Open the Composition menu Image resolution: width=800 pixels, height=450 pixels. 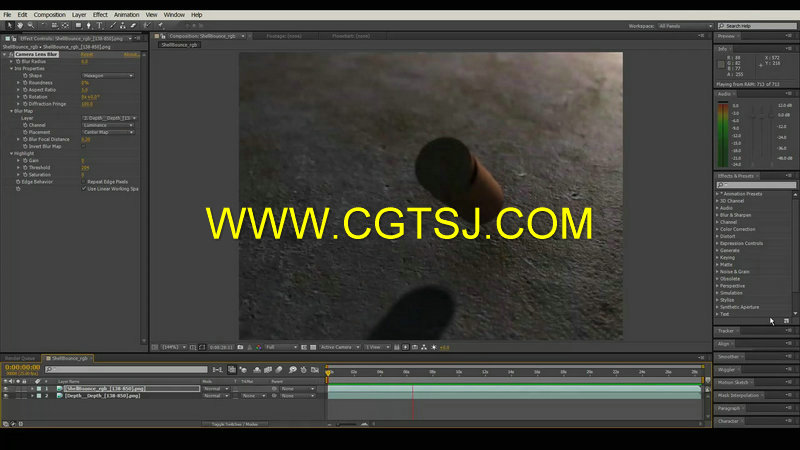tap(49, 15)
